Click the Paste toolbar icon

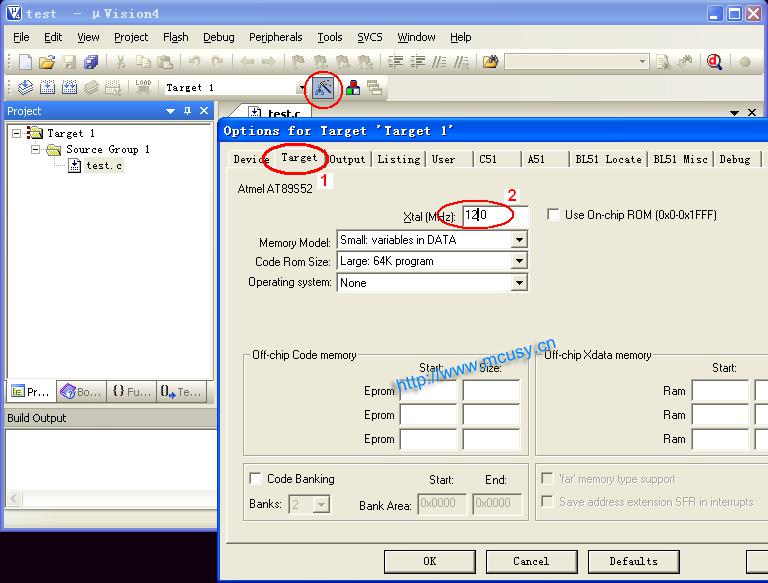pyautogui.click(x=165, y=62)
